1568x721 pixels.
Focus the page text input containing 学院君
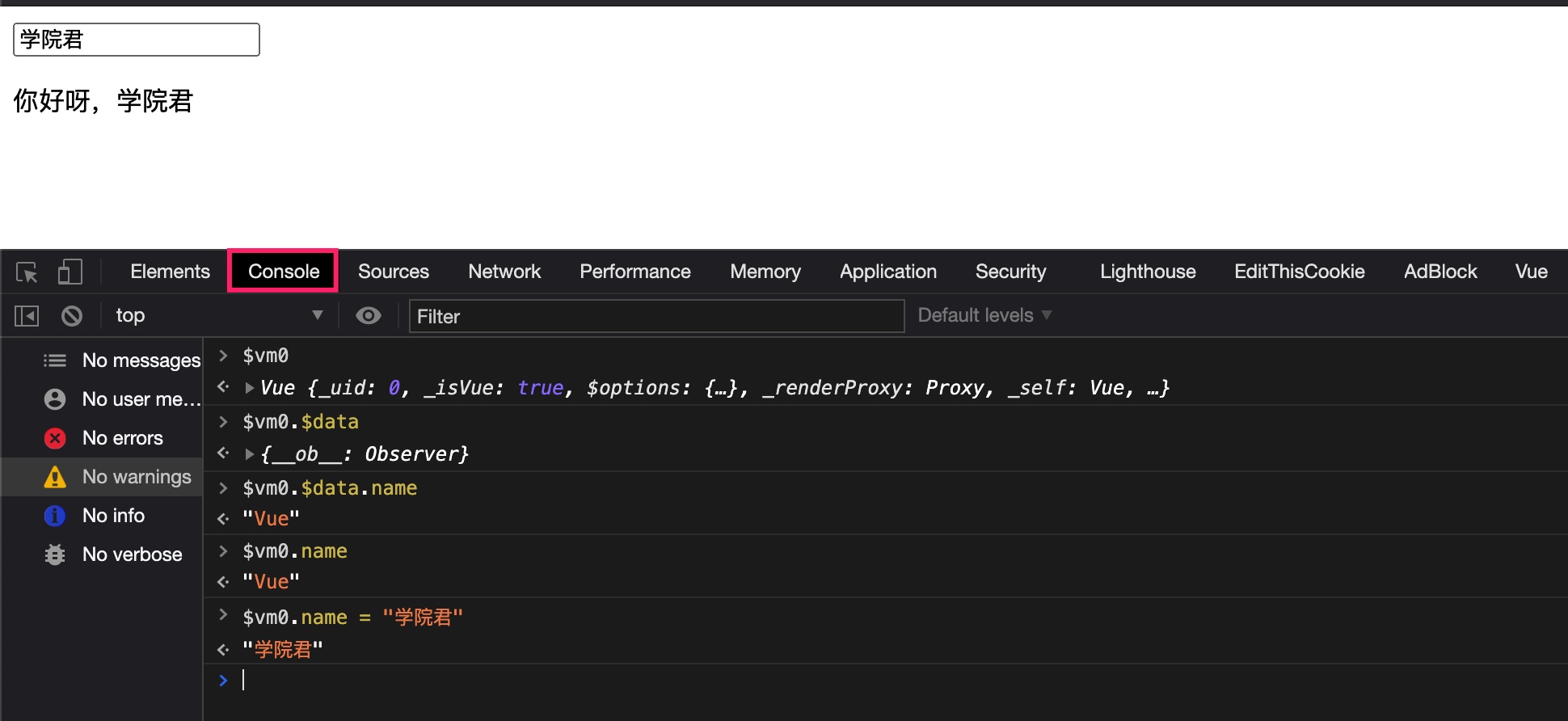[x=137, y=40]
